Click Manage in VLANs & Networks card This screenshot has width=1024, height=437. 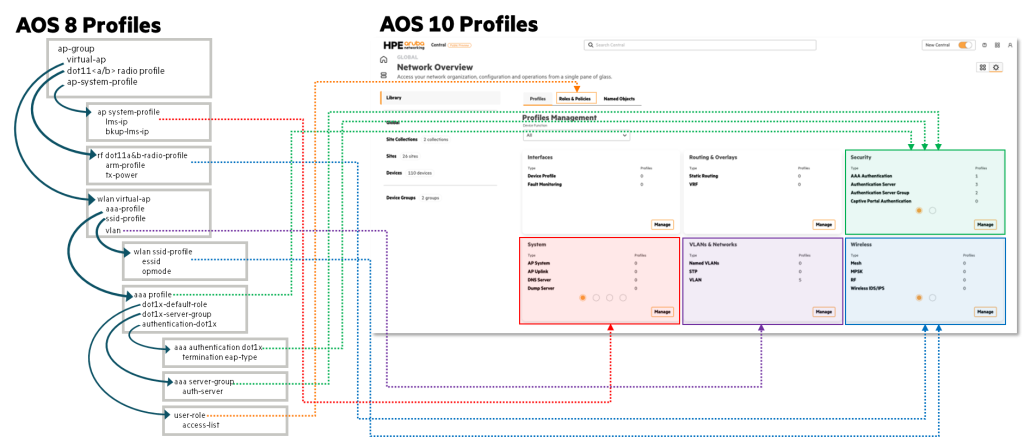point(824,312)
